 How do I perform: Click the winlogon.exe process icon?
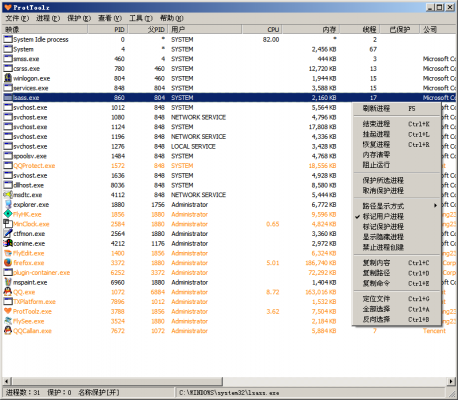click(x=8, y=78)
